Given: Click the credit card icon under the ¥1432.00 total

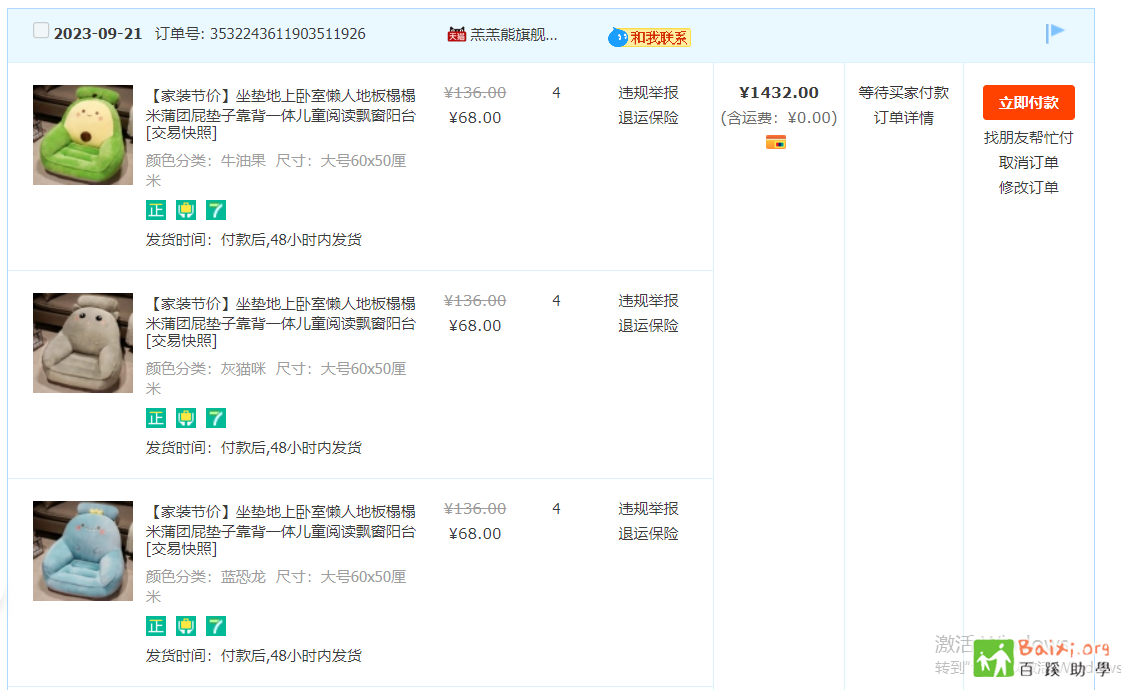Looking at the screenshot, I should click(776, 142).
